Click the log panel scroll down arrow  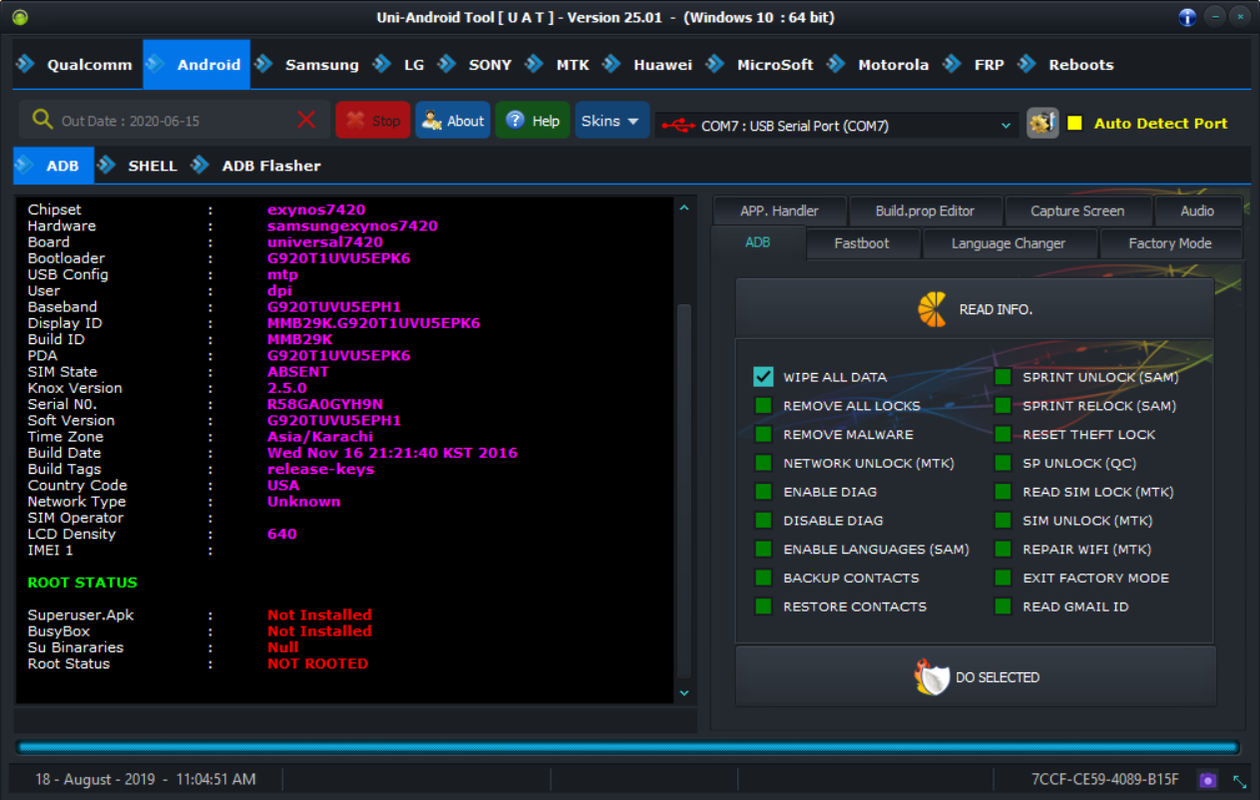(x=684, y=692)
